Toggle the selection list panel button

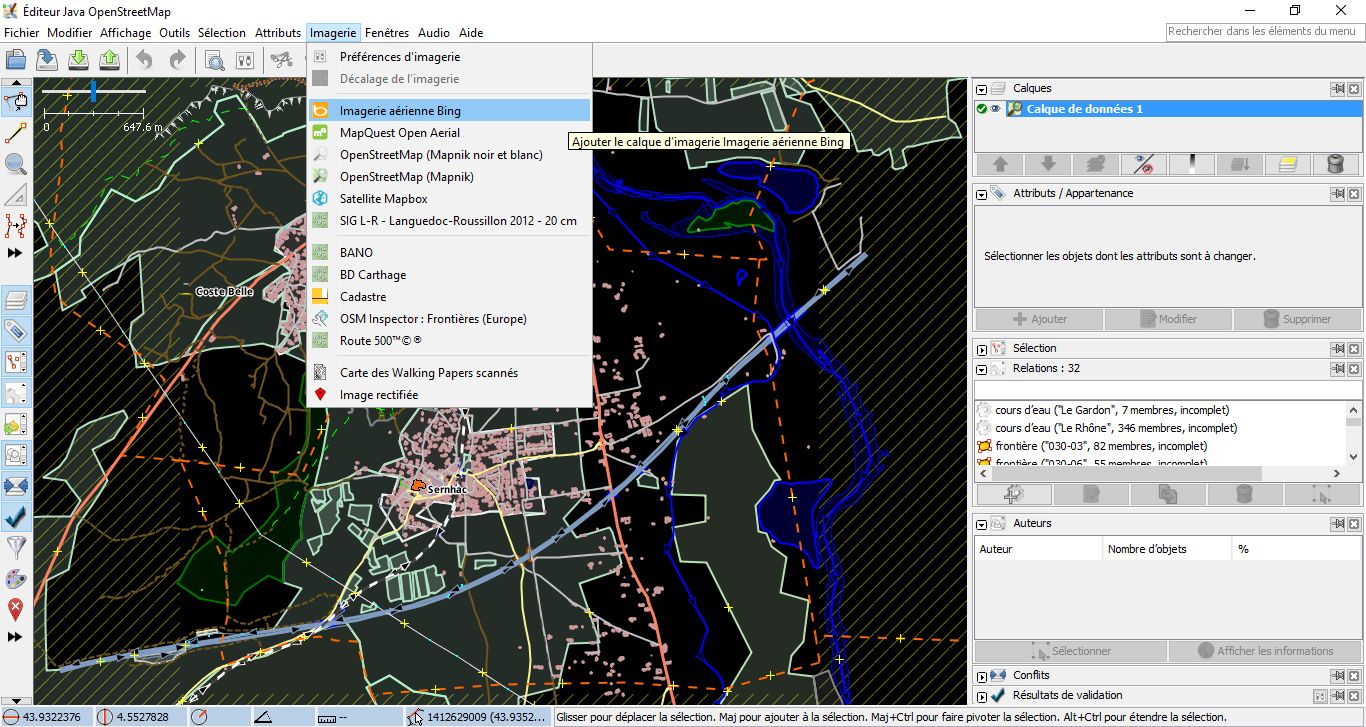pyautogui.click(x=16, y=362)
